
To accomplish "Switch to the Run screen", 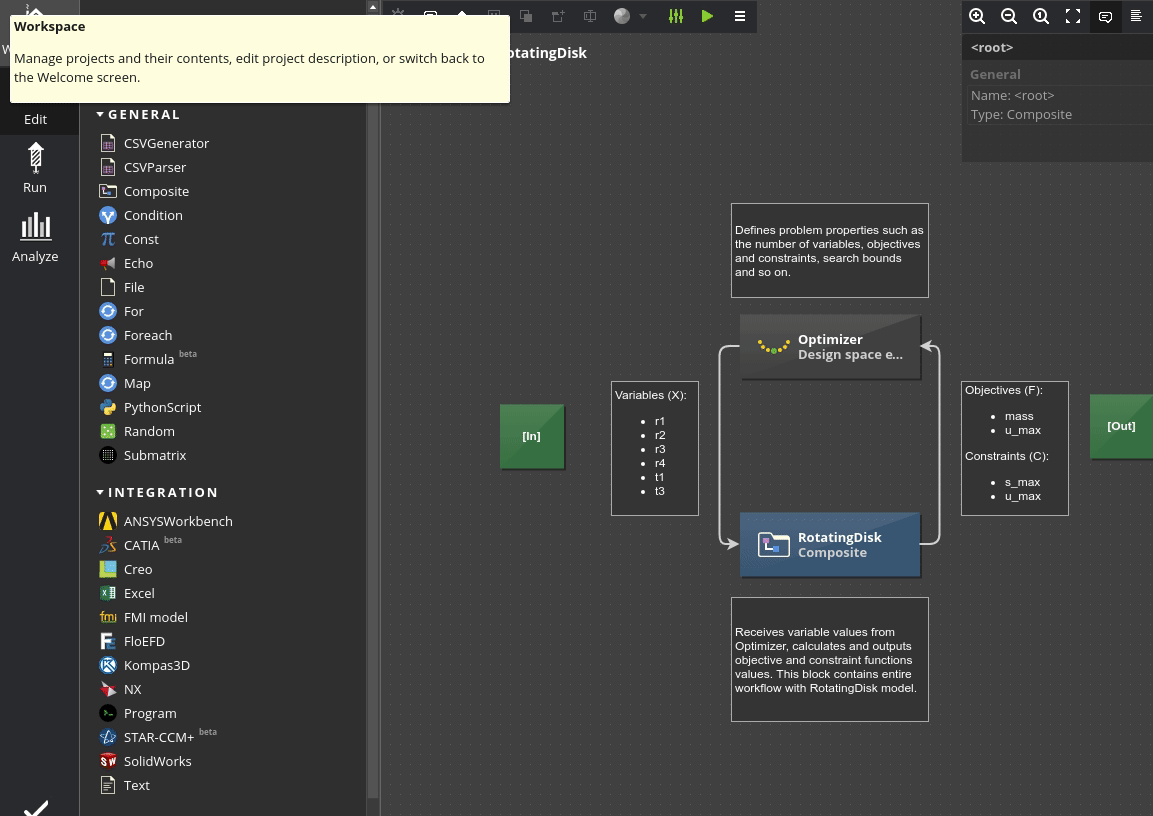I will 35,168.
